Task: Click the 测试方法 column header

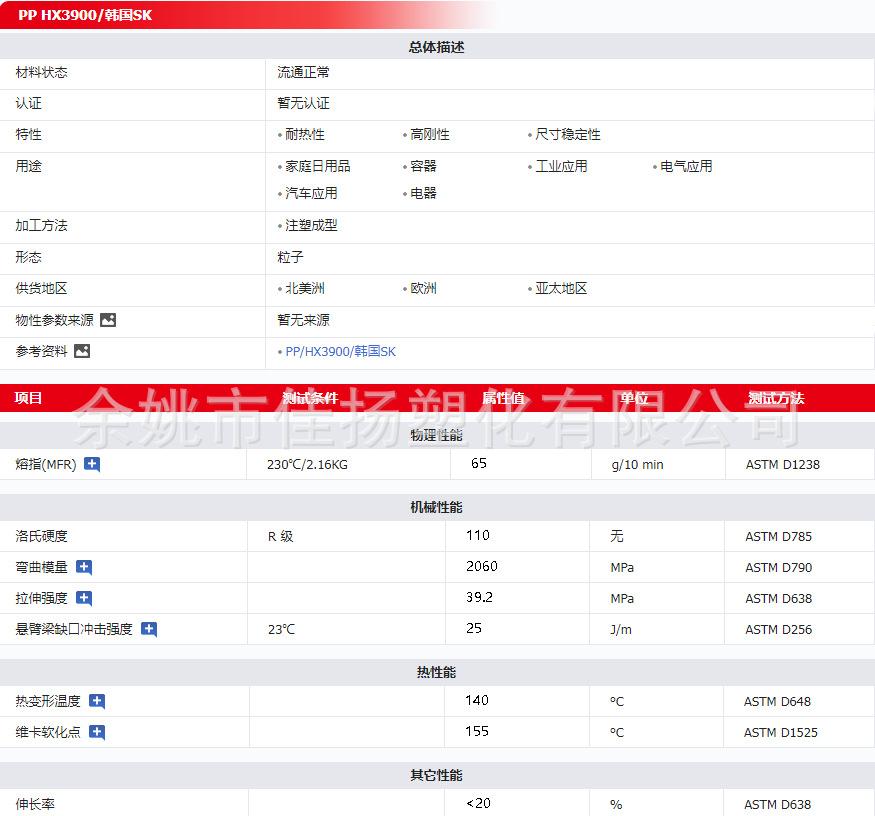Action: (x=776, y=398)
